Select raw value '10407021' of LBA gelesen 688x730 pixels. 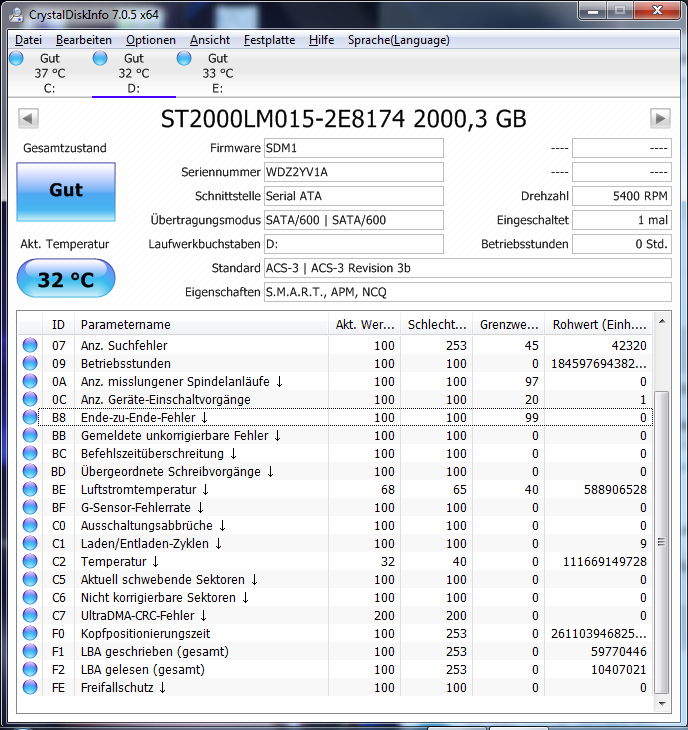pyautogui.click(x=619, y=669)
